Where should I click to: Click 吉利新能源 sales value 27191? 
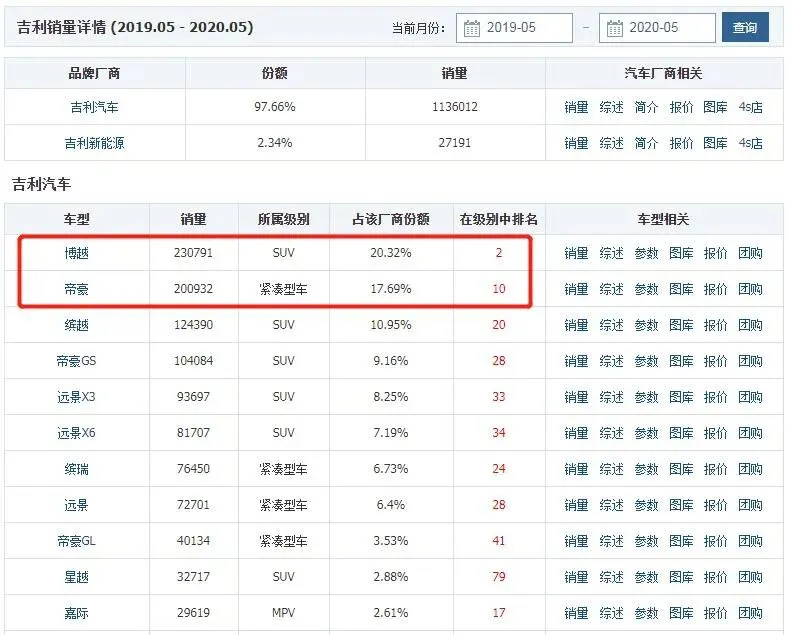(x=454, y=143)
